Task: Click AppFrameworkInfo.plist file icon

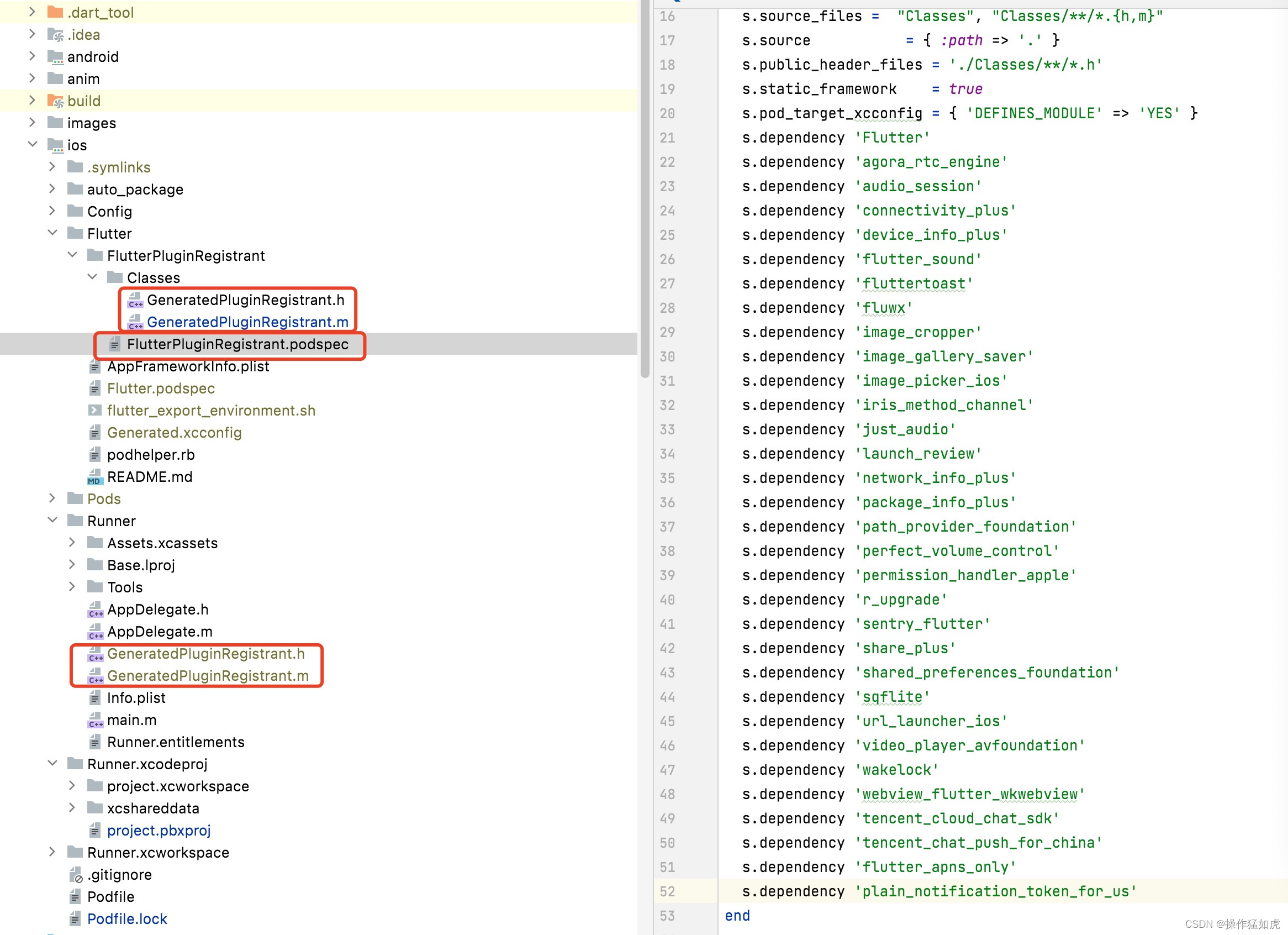Action: (95, 366)
